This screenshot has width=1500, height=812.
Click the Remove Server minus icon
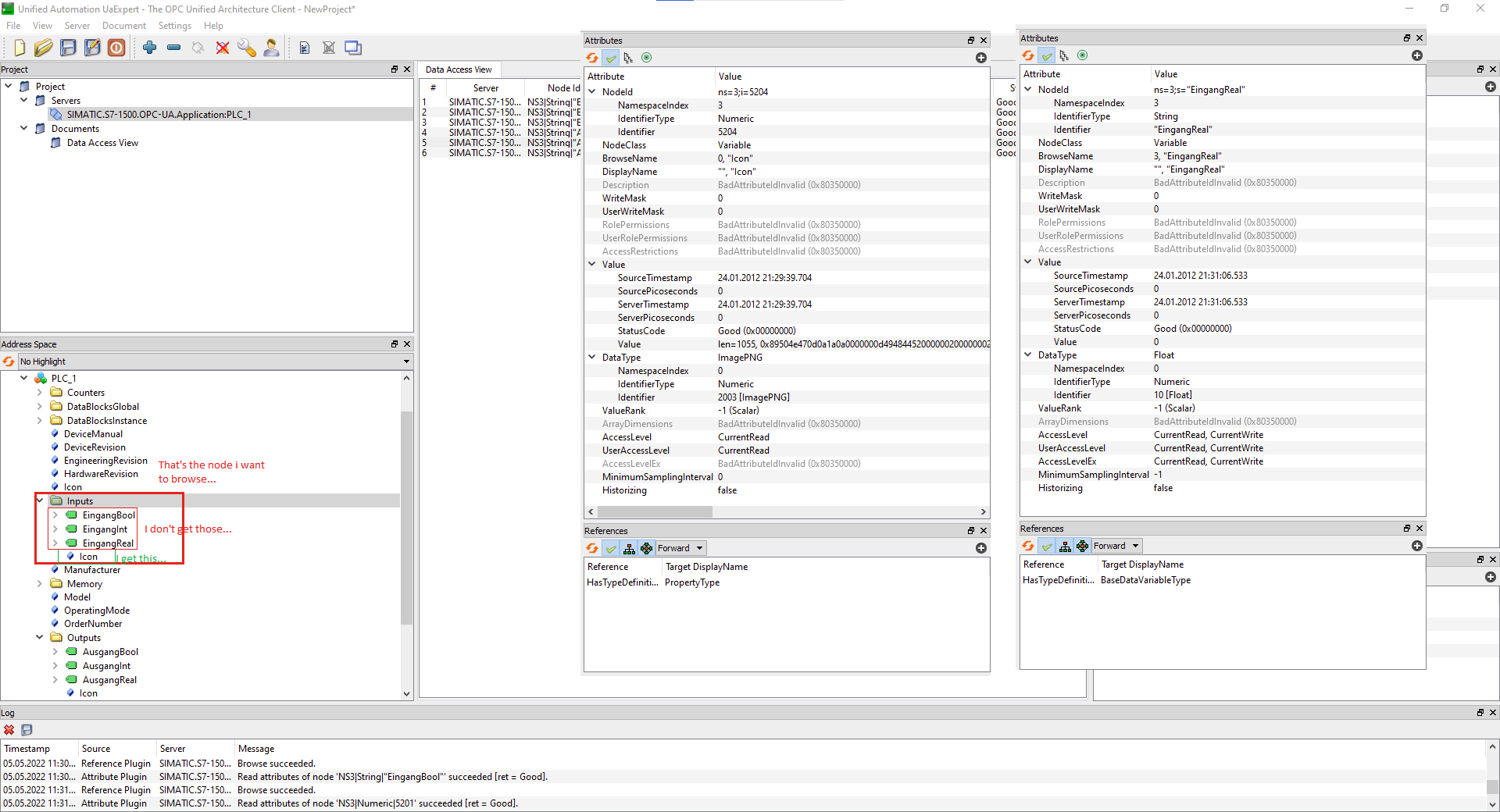click(173, 48)
